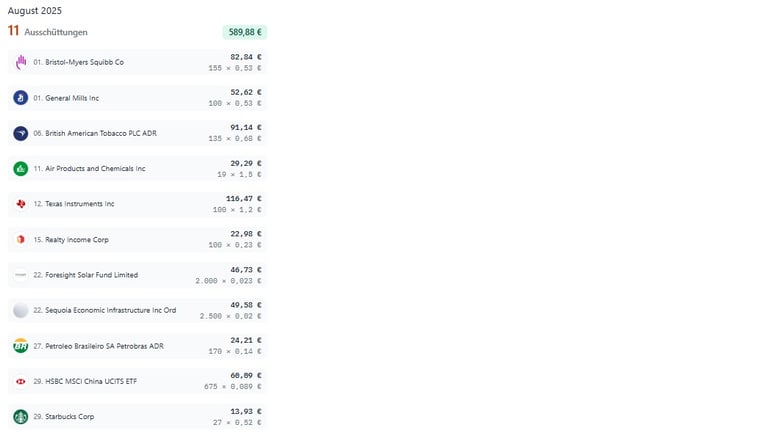Click the Bristol-Myers Squibb logo icon
Screen dimensions: 768x444
pyautogui.click(x=20, y=62)
